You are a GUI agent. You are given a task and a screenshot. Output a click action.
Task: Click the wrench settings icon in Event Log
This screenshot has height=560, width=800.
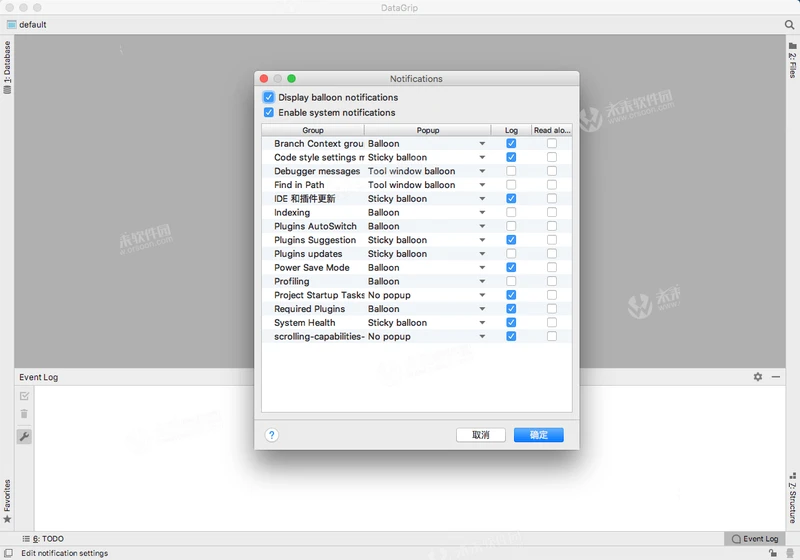pyautogui.click(x=24, y=436)
